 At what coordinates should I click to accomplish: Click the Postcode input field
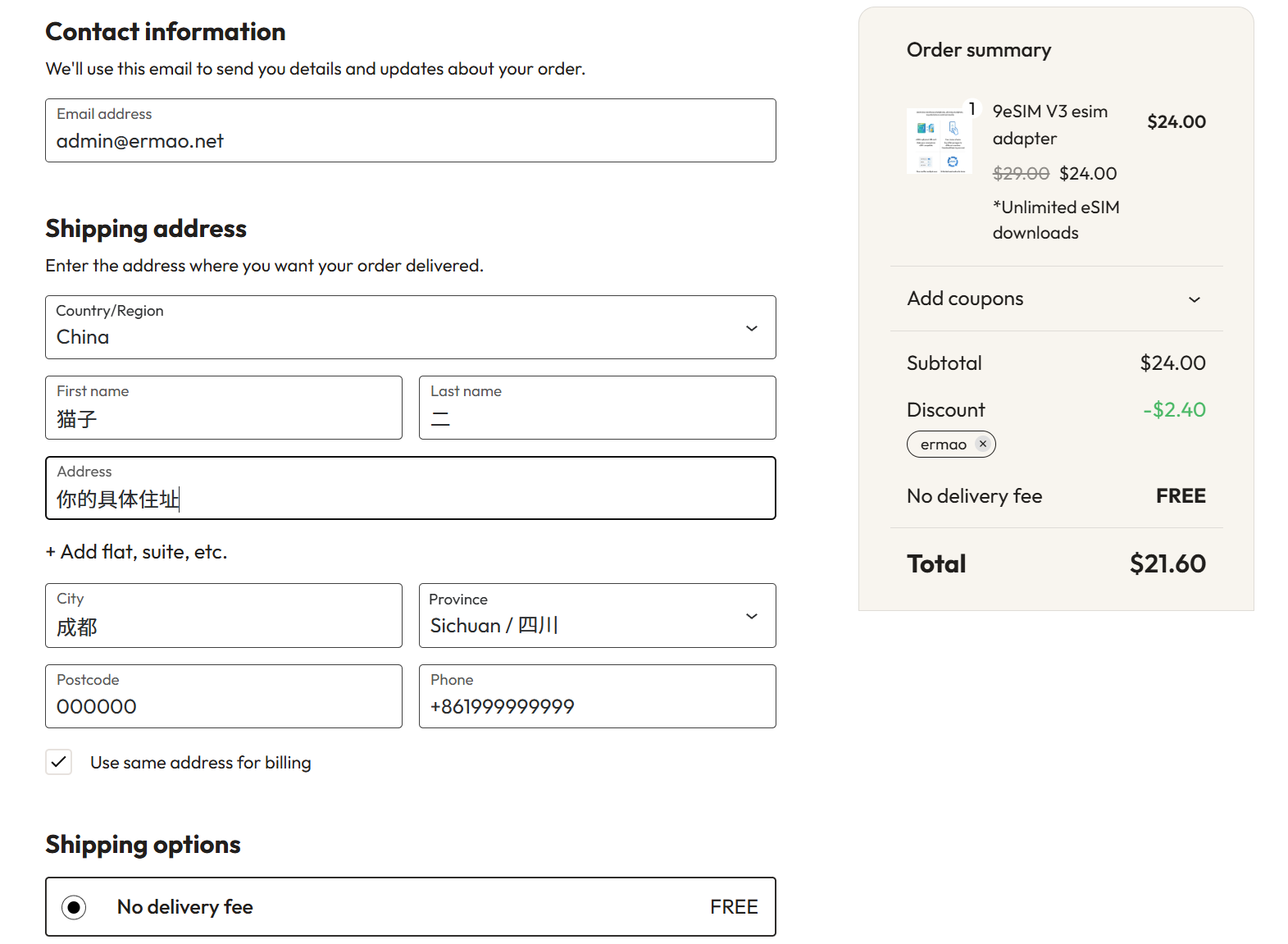[x=223, y=697]
